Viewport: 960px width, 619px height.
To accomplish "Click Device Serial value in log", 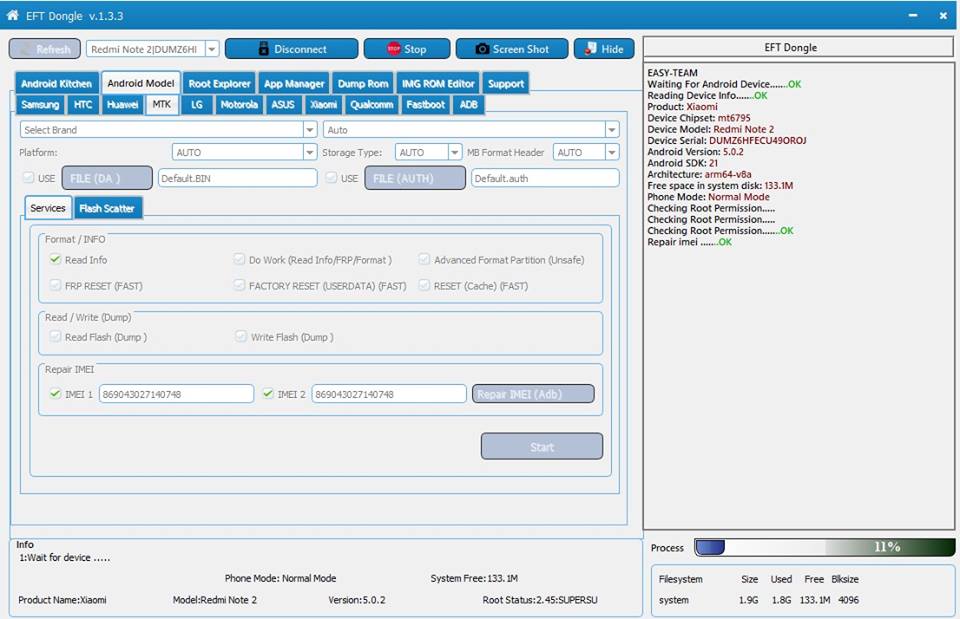I will tap(757, 140).
